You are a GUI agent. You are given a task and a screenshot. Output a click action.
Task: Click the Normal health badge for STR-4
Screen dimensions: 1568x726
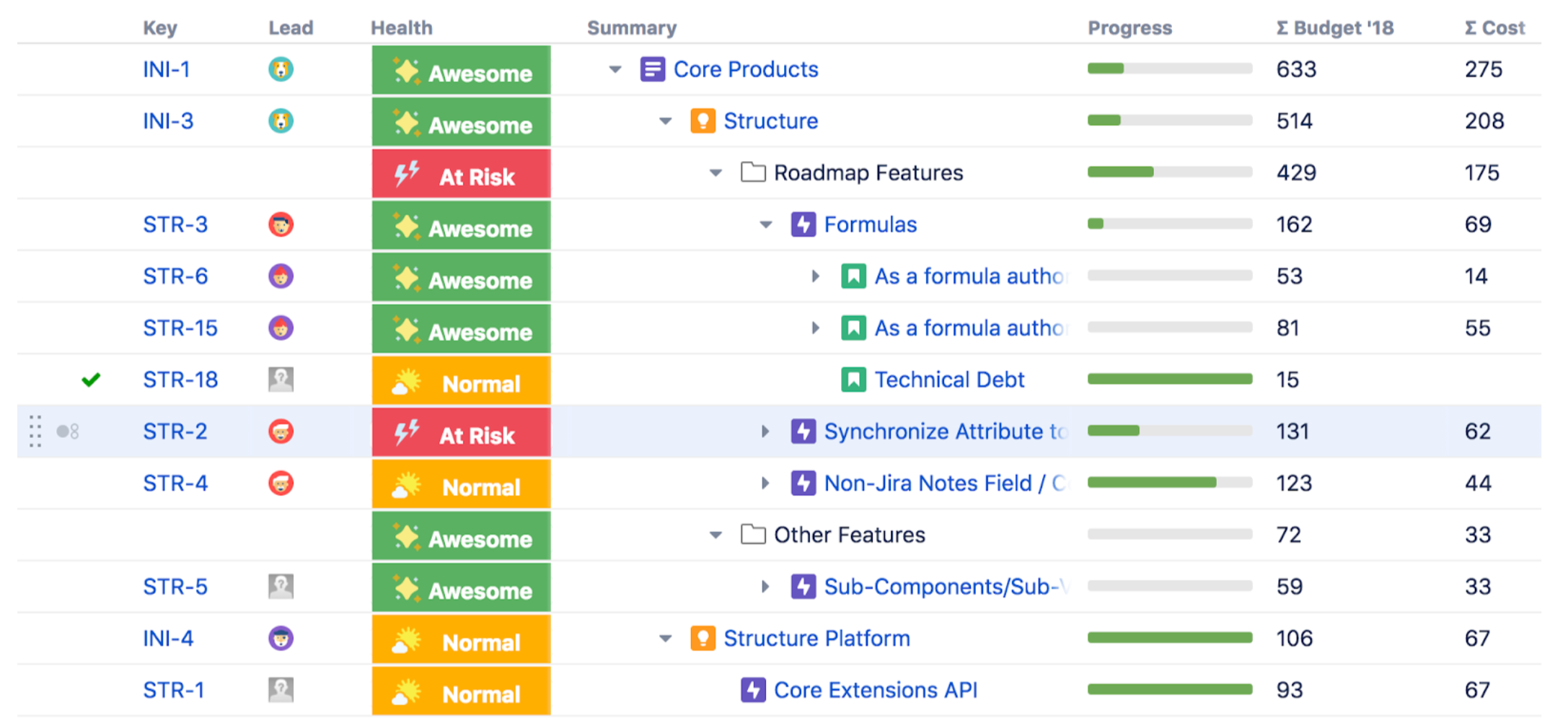(461, 485)
